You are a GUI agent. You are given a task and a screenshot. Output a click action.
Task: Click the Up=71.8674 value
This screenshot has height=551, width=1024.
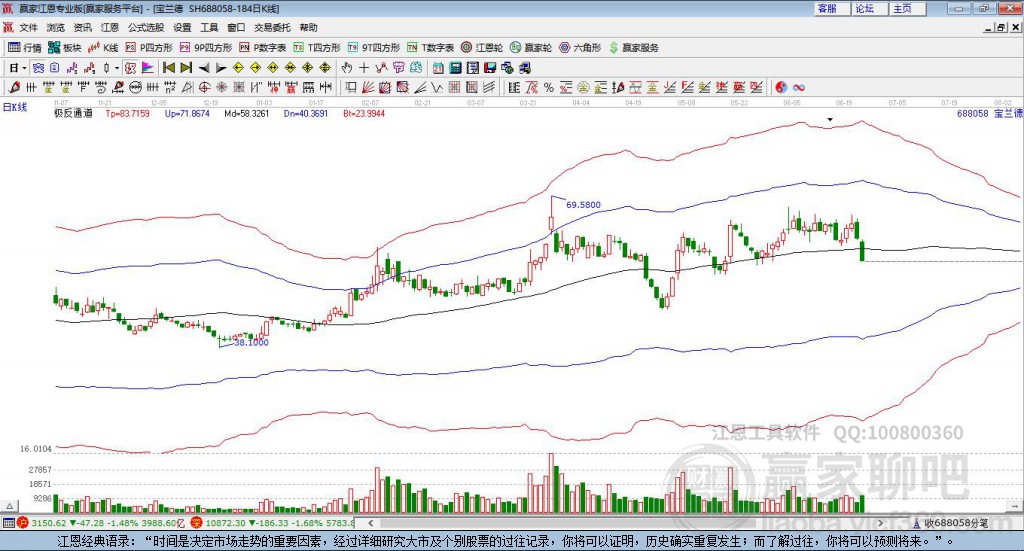click(187, 114)
